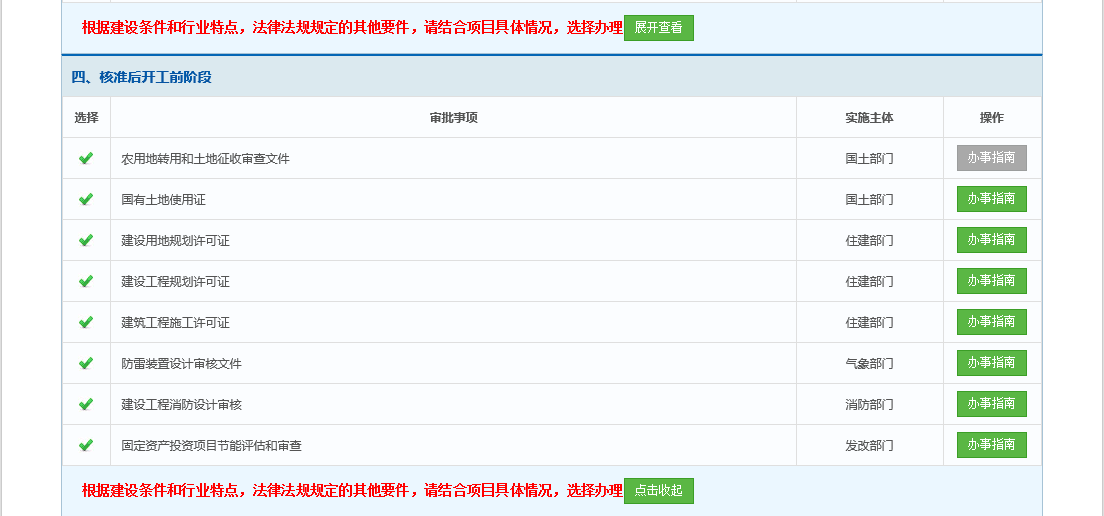Click the checkmark for 农用地转用和土地征收审查文件
This screenshot has height=516, width=1104.
tap(86, 158)
